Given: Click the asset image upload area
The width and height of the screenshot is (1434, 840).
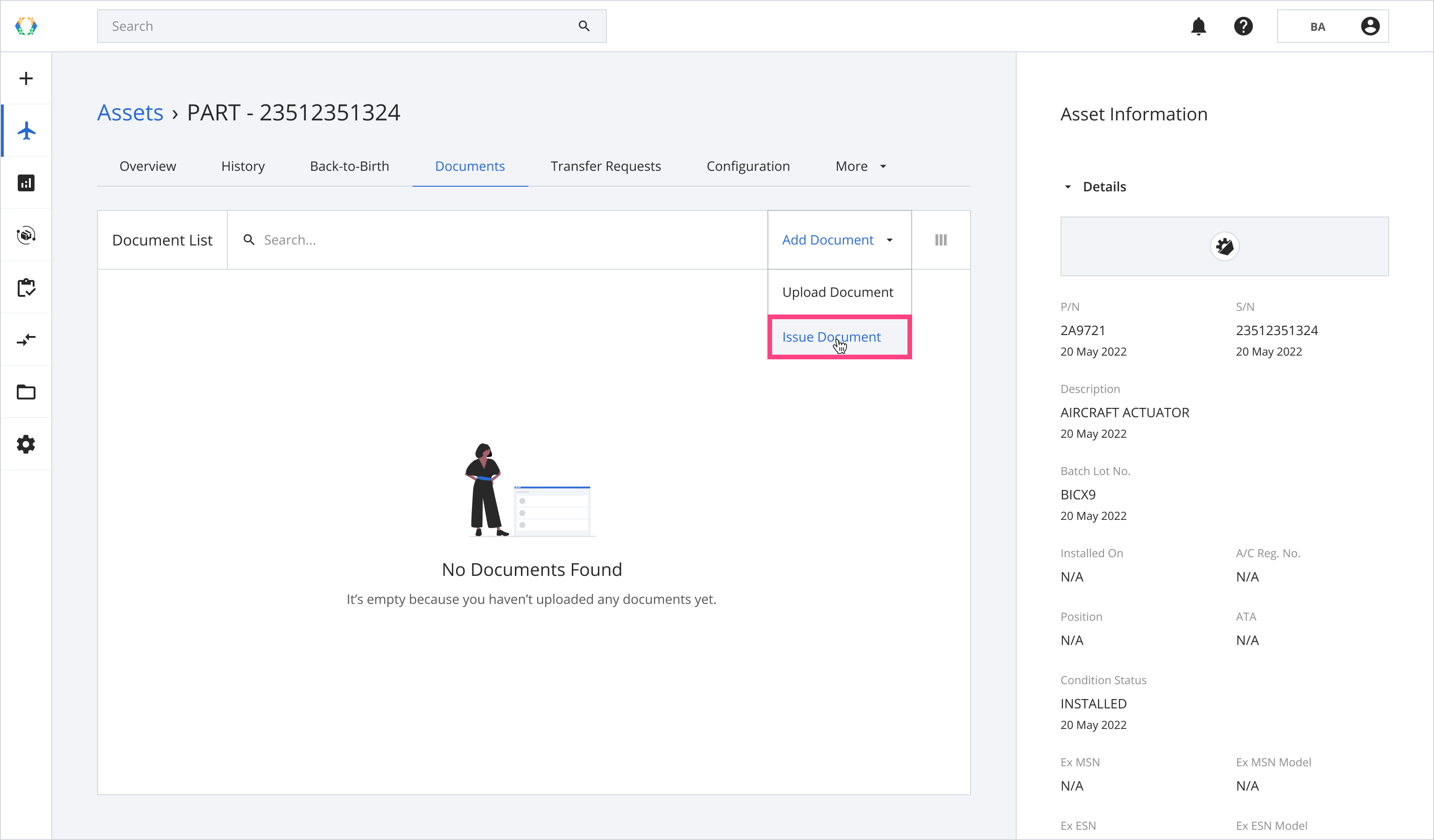Looking at the screenshot, I should [x=1224, y=246].
